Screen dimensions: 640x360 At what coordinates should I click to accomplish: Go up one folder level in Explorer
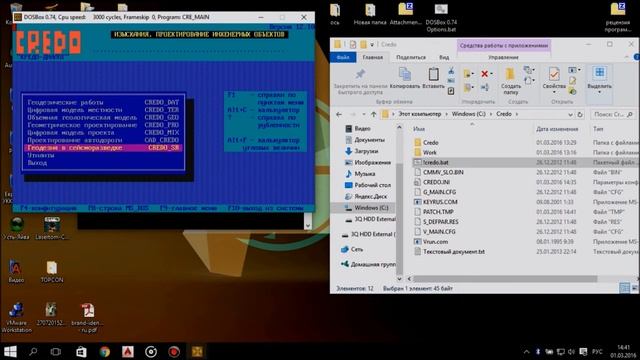(373, 114)
